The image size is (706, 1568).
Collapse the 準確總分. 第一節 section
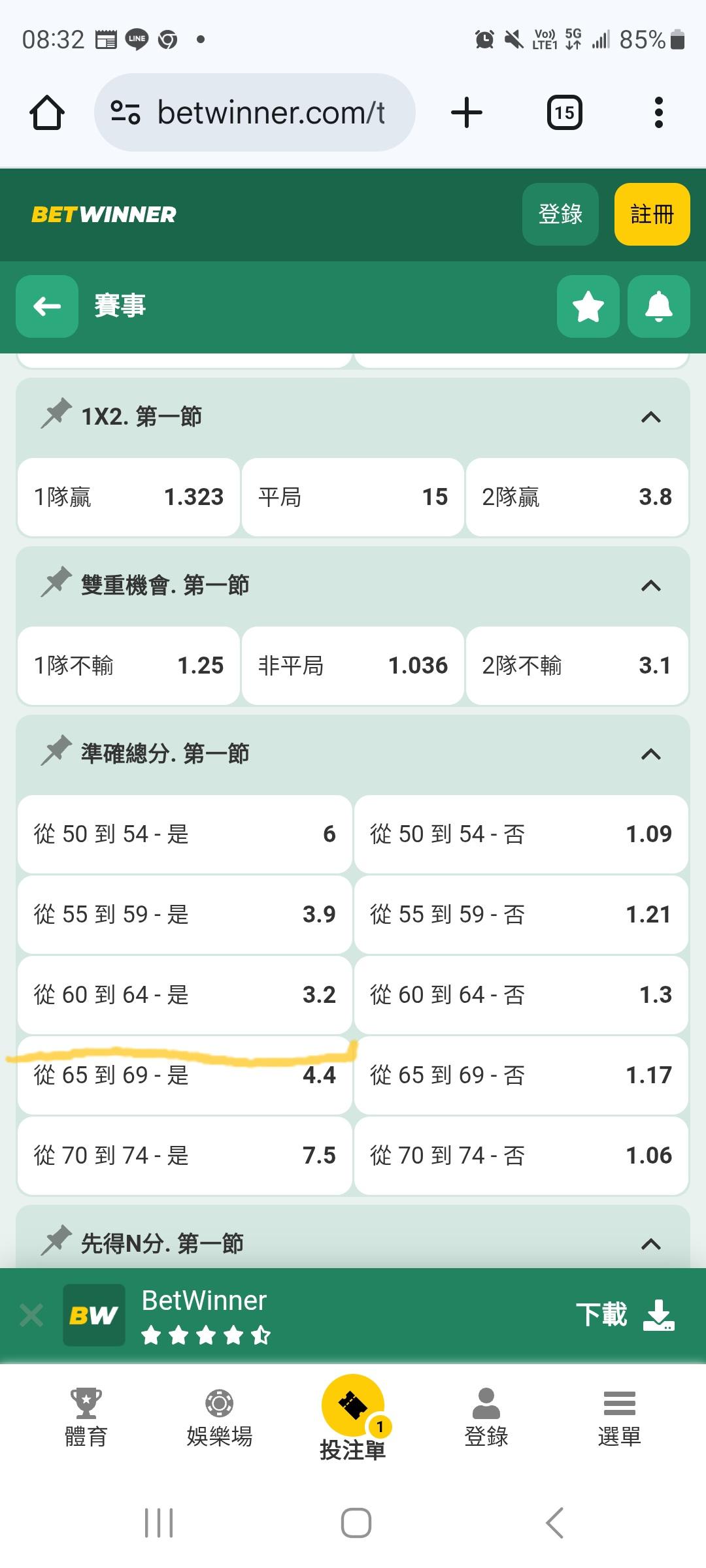click(650, 754)
